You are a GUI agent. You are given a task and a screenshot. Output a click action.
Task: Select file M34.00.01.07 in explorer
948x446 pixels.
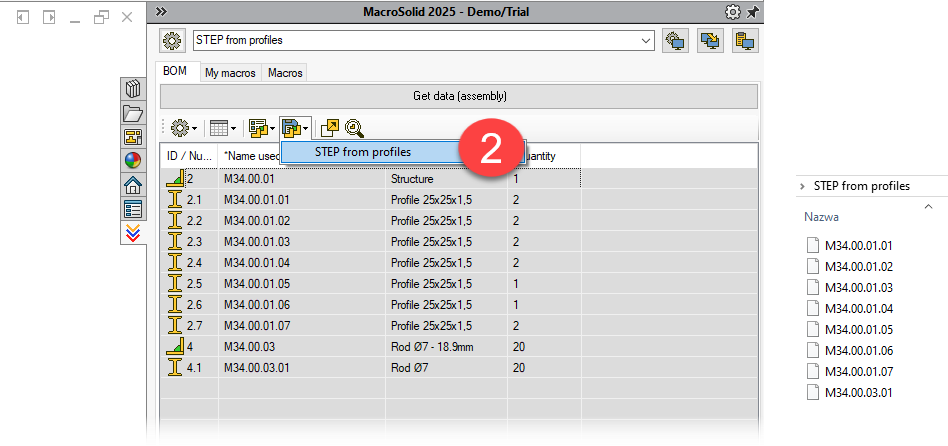[x=850, y=372]
